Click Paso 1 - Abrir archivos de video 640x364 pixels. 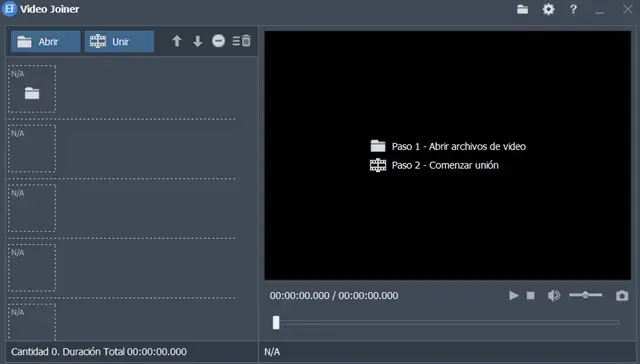coord(458,146)
